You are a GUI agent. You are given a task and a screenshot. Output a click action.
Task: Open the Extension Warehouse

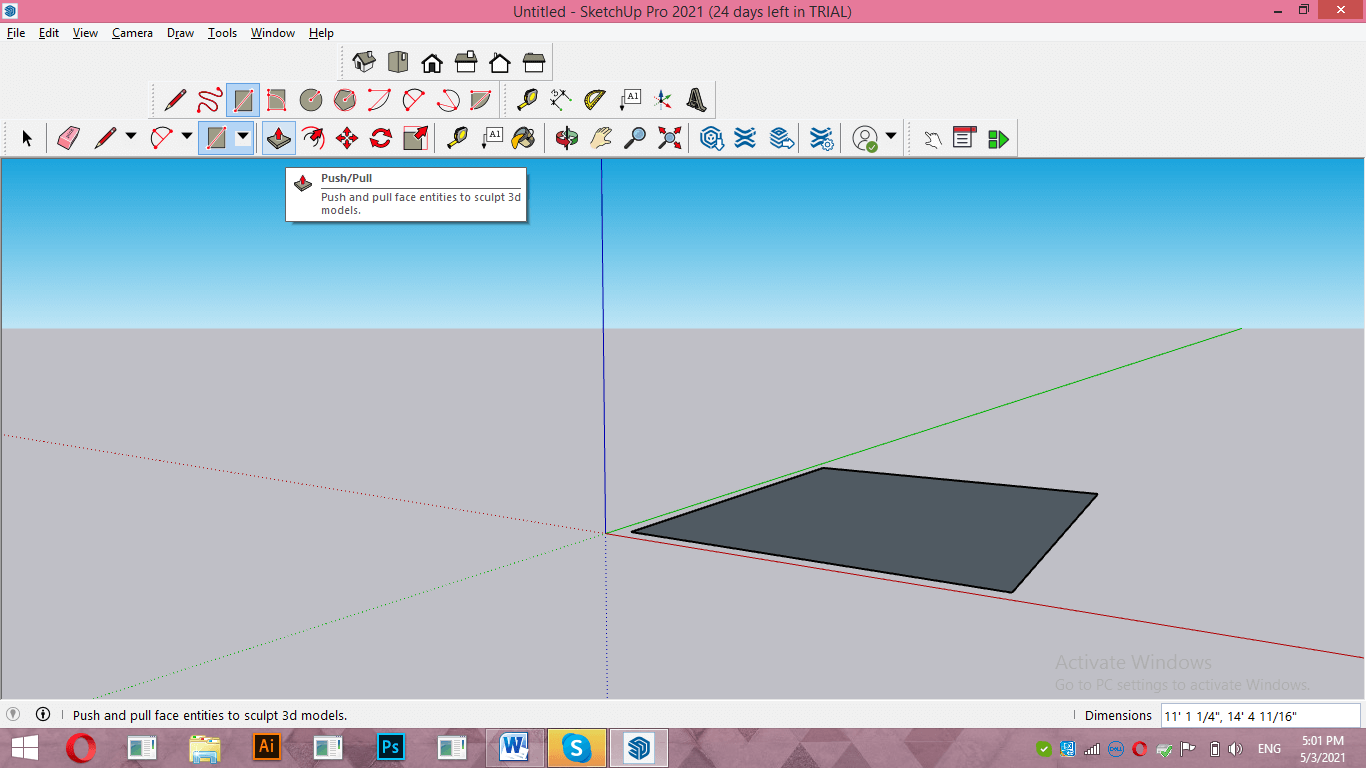pos(745,138)
